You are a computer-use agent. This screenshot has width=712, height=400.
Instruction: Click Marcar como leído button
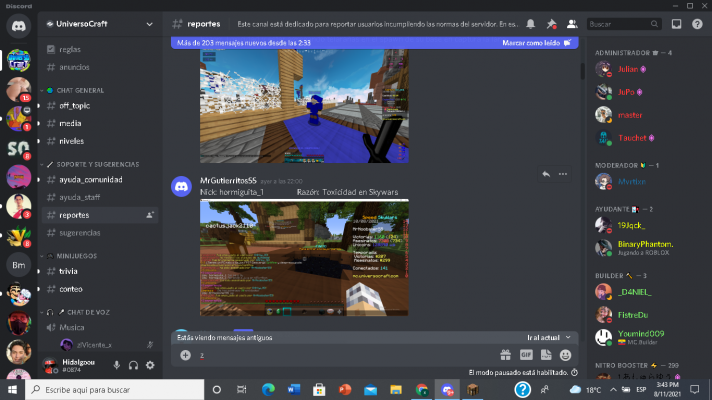click(539, 43)
